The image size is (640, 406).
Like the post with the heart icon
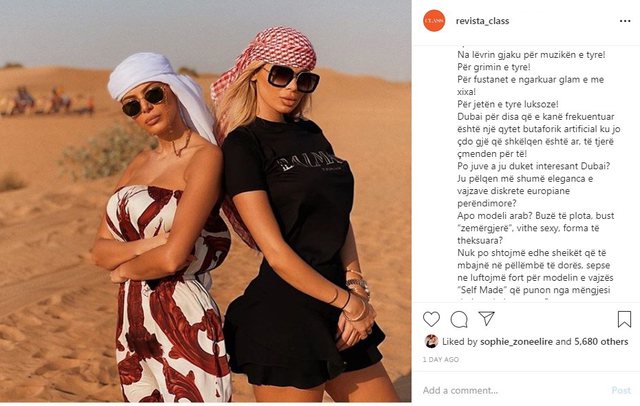tap(431, 319)
